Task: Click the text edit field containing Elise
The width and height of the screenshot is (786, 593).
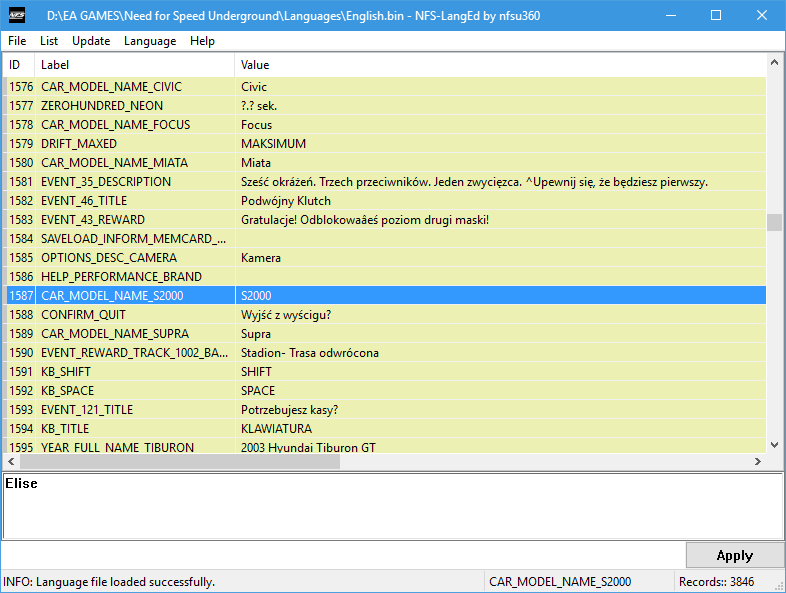Action: coord(392,506)
